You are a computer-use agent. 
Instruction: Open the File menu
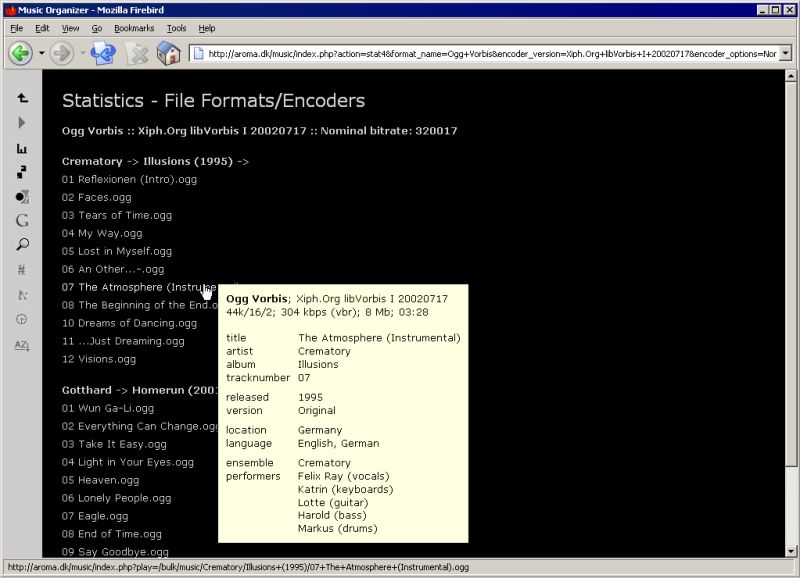16,28
